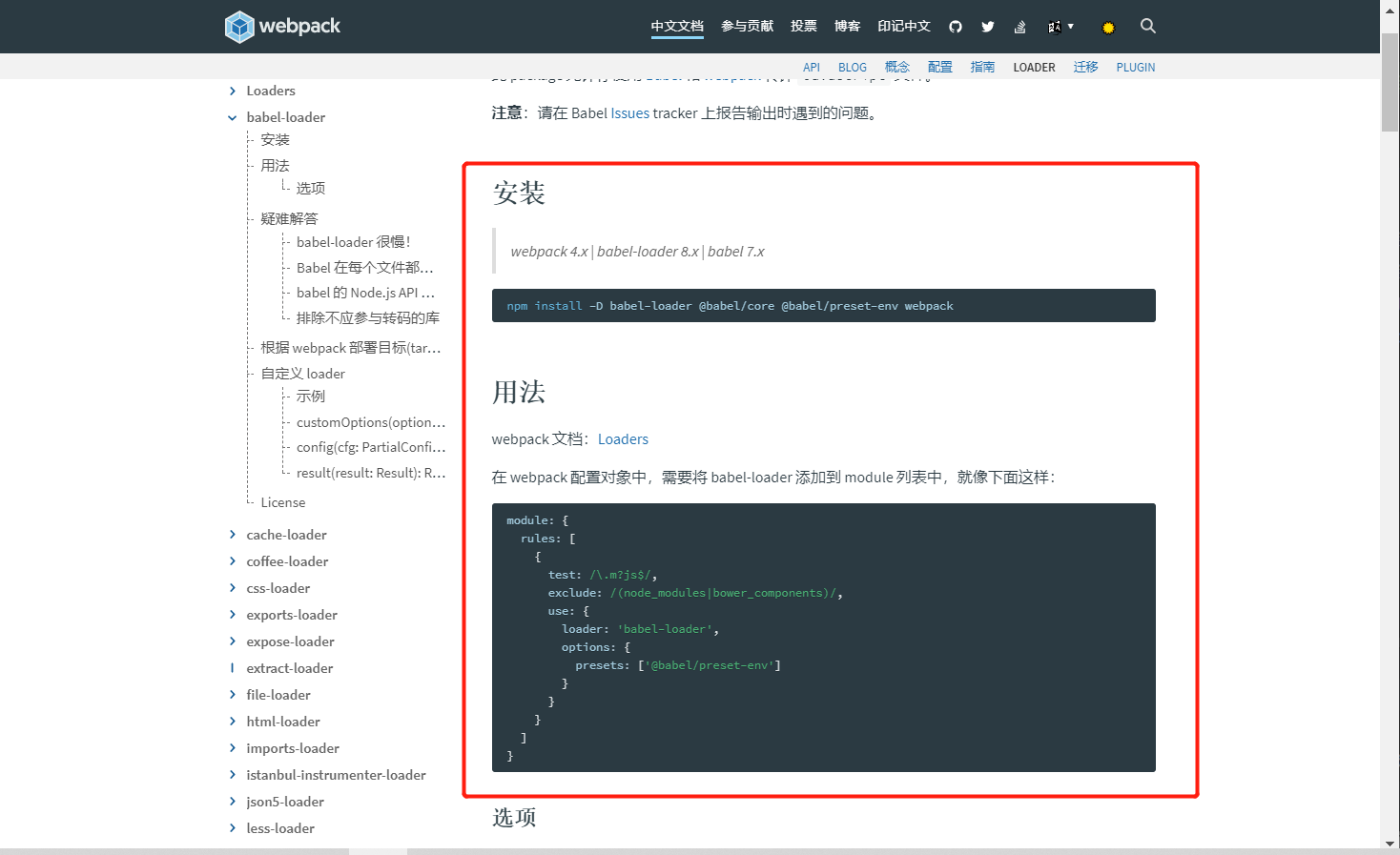Select 投票 in top navigation
The image size is (1400, 855).
pos(804,26)
